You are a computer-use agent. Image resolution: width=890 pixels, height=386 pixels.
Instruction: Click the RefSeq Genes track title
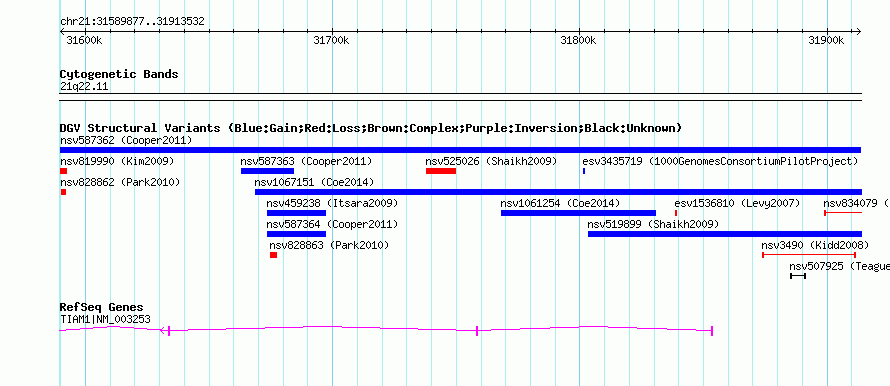pyautogui.click(x=101, y=307)
